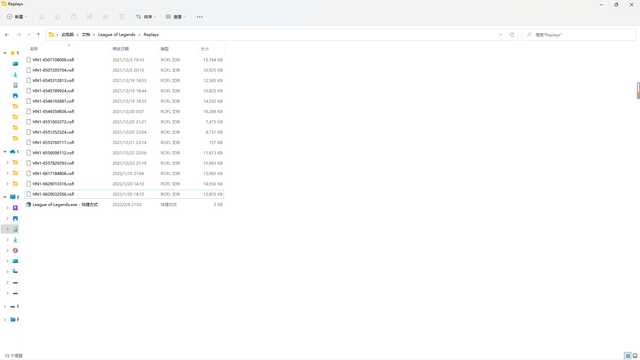Click the Sort toolbar button

tap(146, 17)
